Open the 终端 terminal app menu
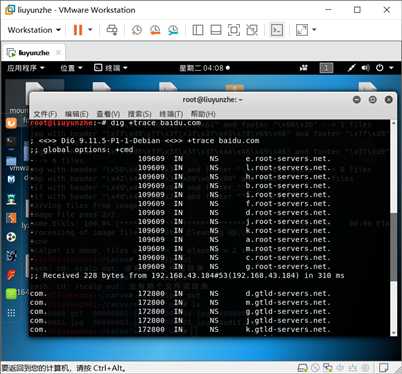 click(111, 68)
